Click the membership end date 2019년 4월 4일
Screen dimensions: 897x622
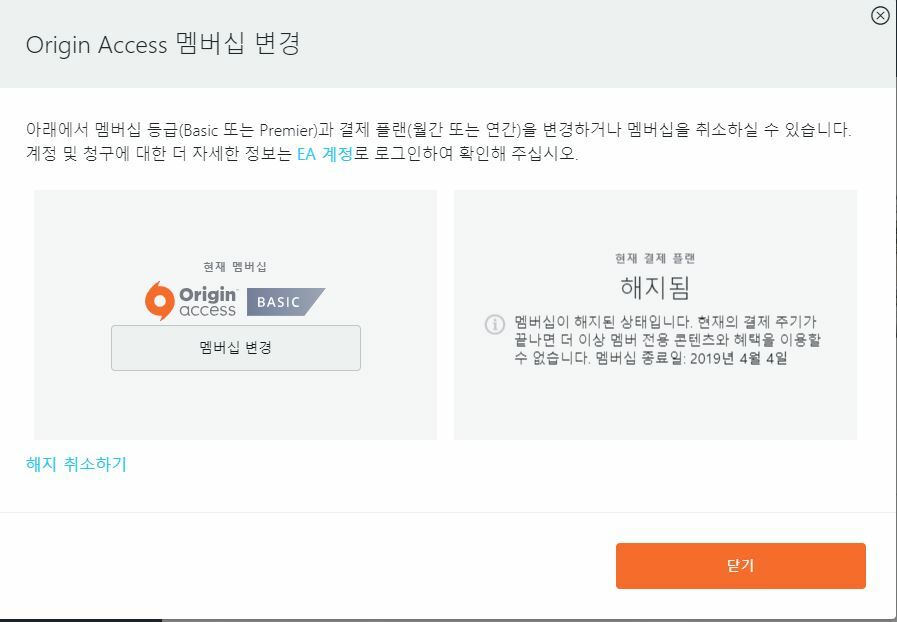point(739,359)
